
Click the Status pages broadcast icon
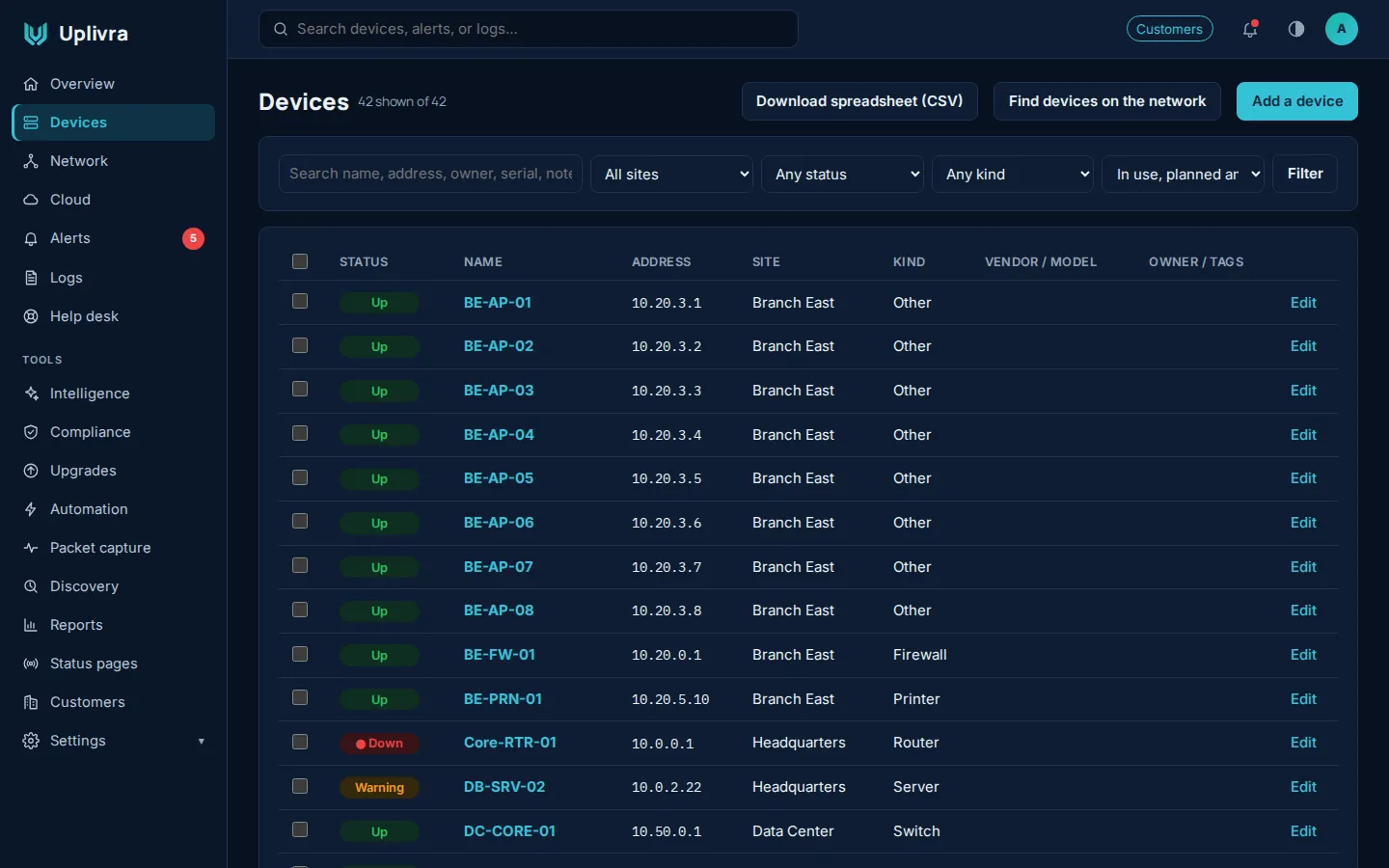[31, 664]
